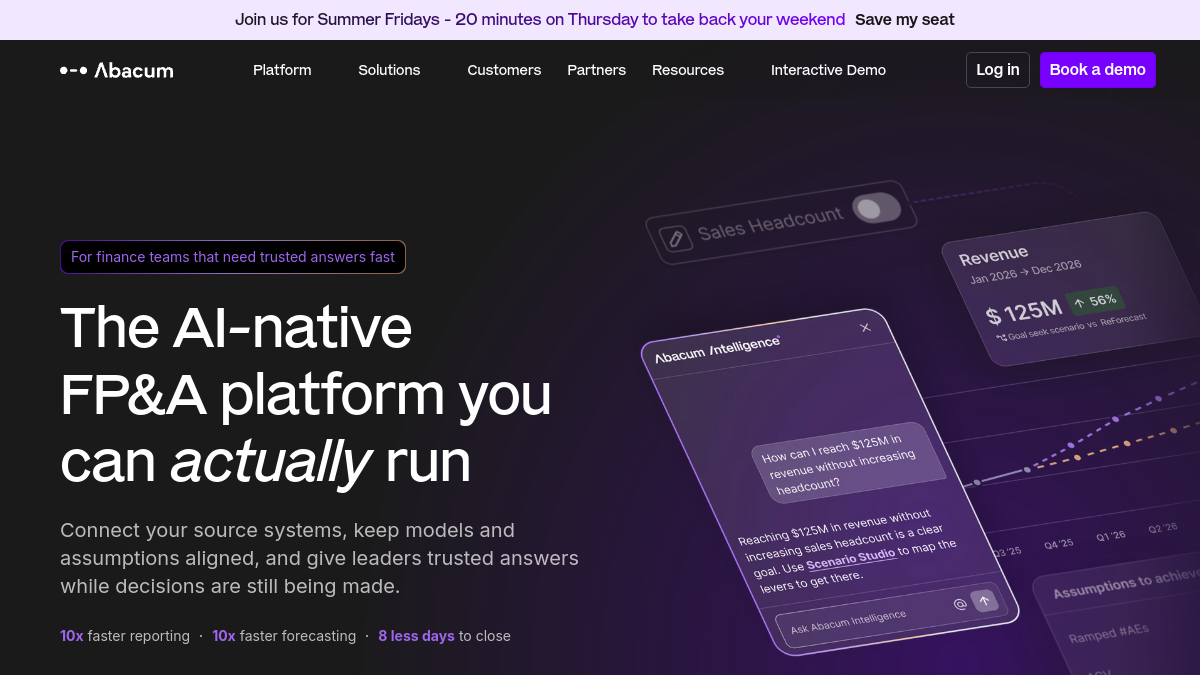Click the Summer Fridays announcement text
Screen dimensions: 1200x675
click(x=540, y=20)
